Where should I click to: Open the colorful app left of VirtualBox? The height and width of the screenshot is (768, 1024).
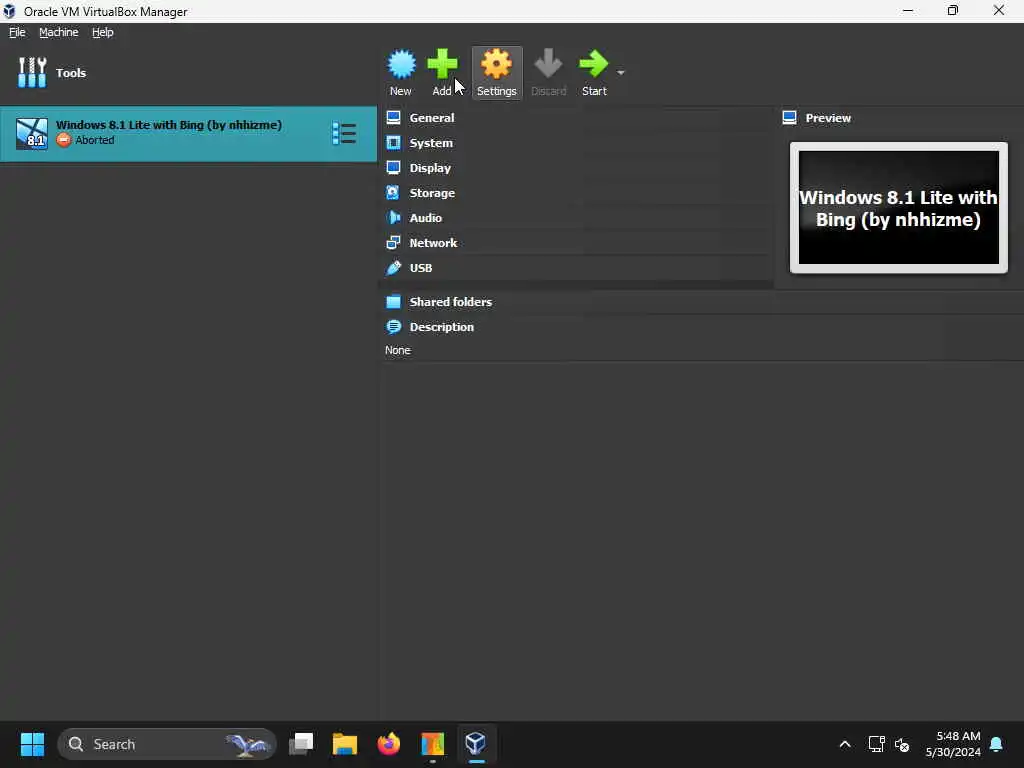(x=432, y=744)
